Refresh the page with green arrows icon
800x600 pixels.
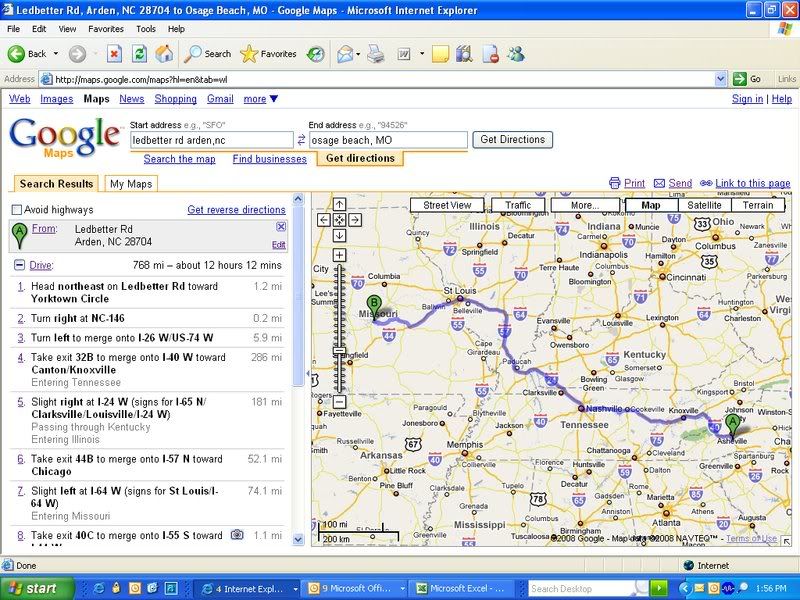click(x=139, y=54)
